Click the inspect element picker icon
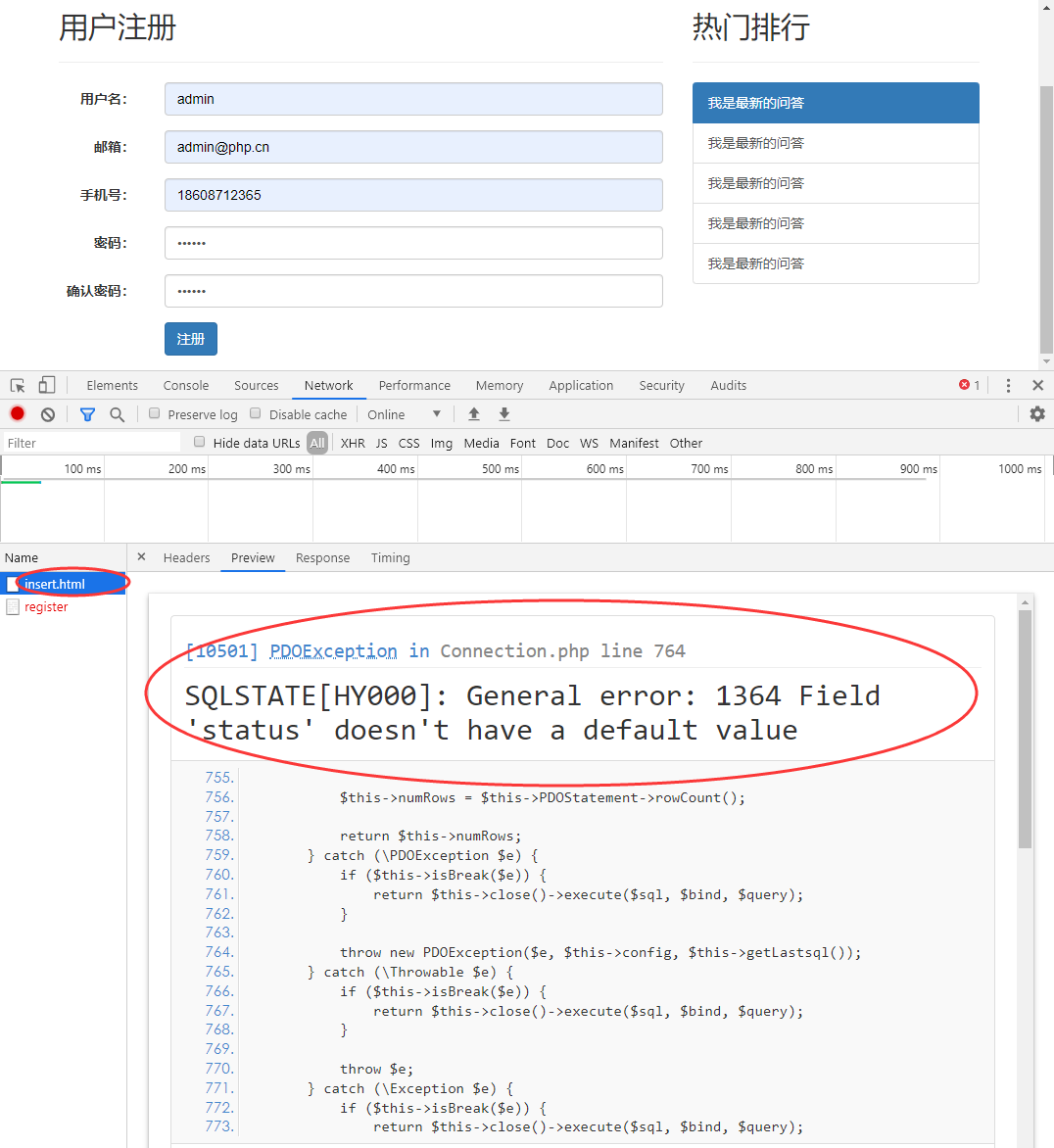Image resolution: width=1054 pixels, height=1148 pixels. click(x=18, y=386)
